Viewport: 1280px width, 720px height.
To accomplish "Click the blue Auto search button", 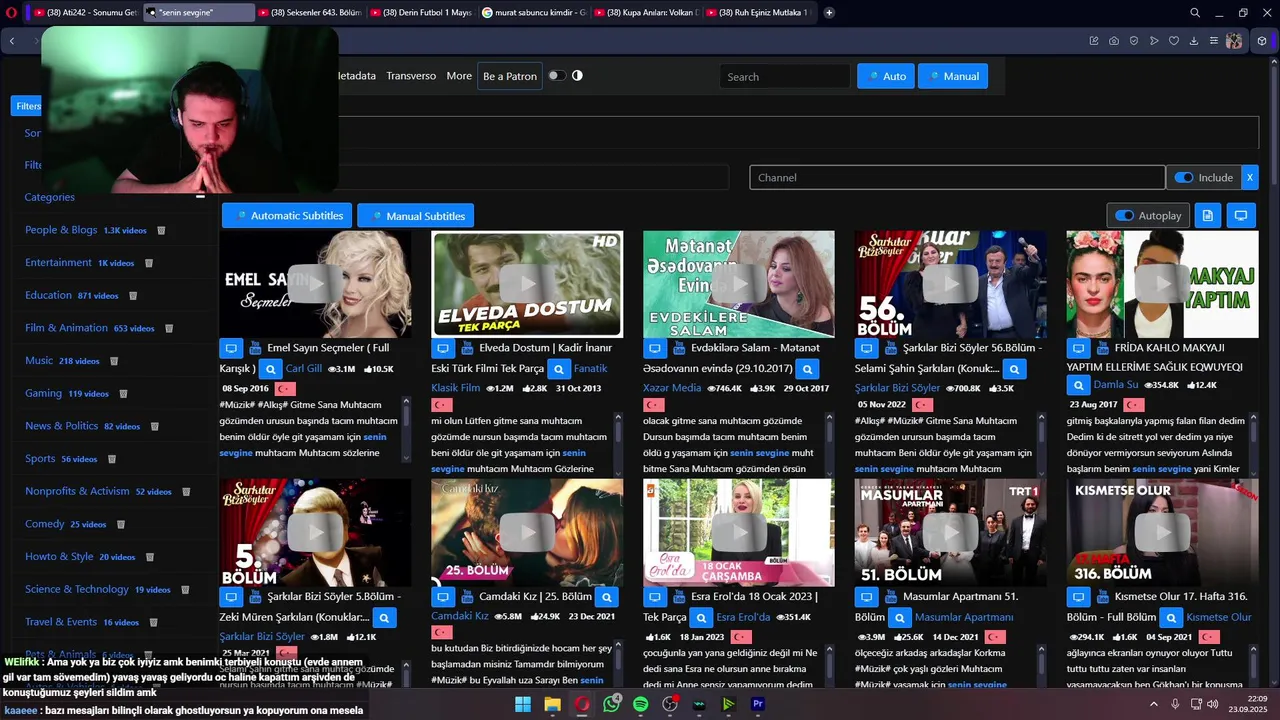I will click(x=886, y=76).
